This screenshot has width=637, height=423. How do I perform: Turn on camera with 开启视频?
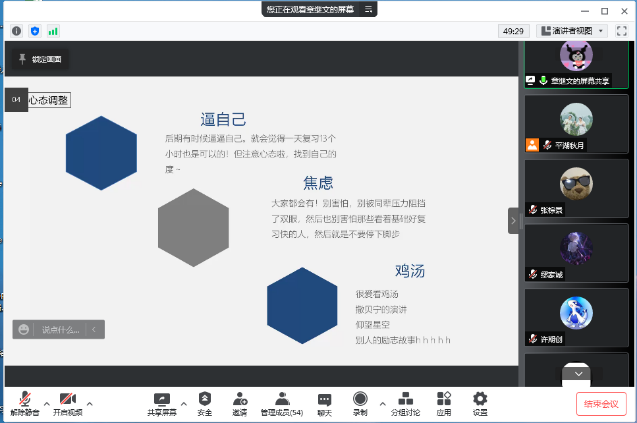[67, 402]
